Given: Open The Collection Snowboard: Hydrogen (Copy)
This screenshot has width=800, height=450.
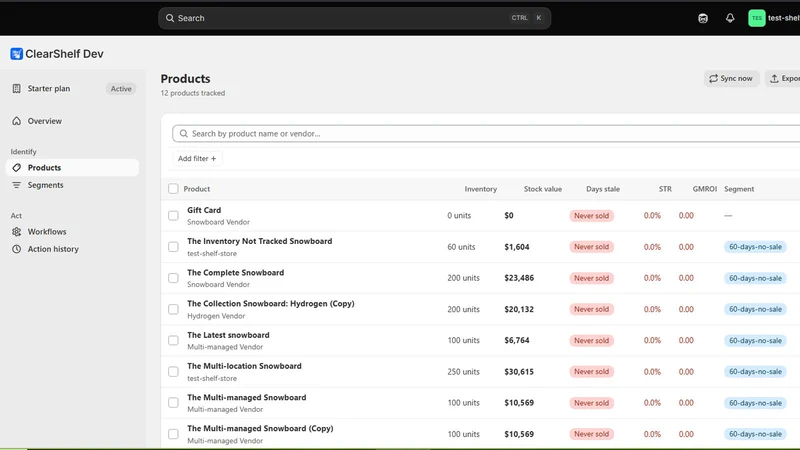Looking at the screenshot, I should point(271,304).
